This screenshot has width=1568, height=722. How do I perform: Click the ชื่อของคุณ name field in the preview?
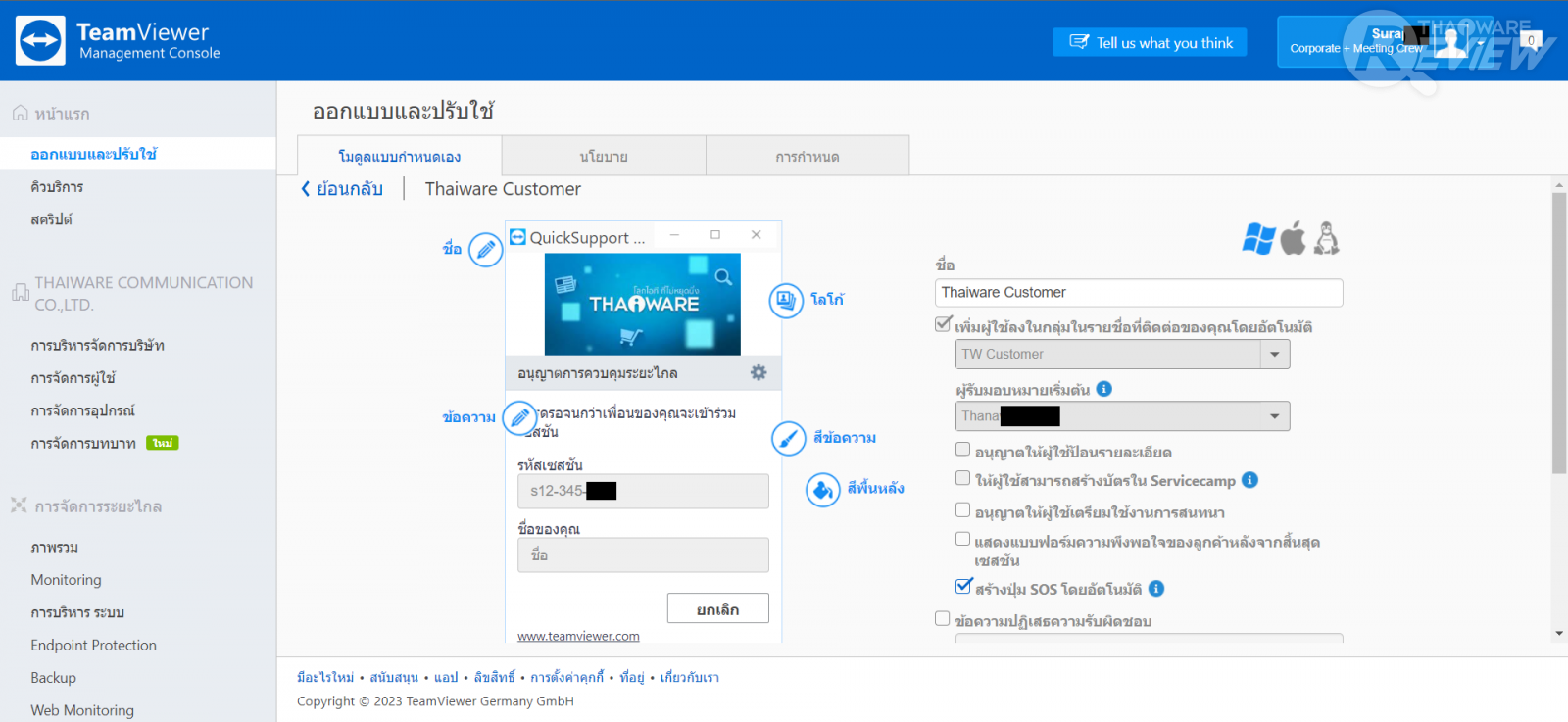(643, 554)
